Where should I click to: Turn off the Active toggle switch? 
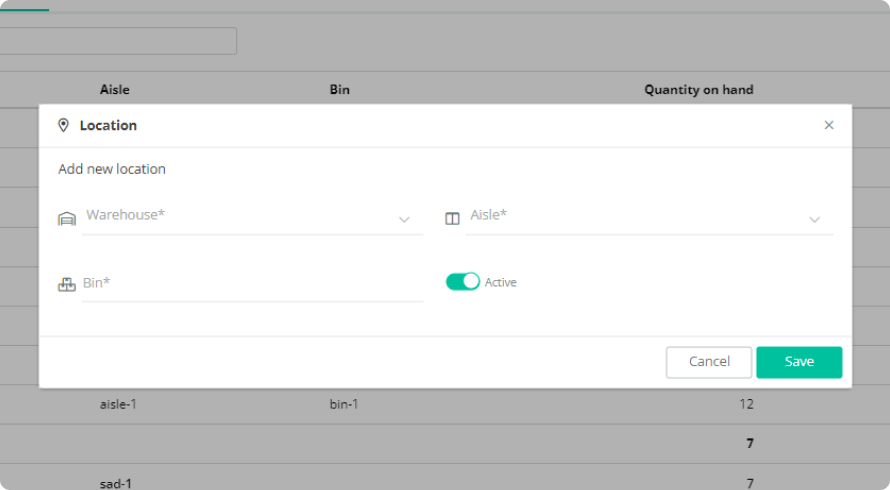click(463, 282)
